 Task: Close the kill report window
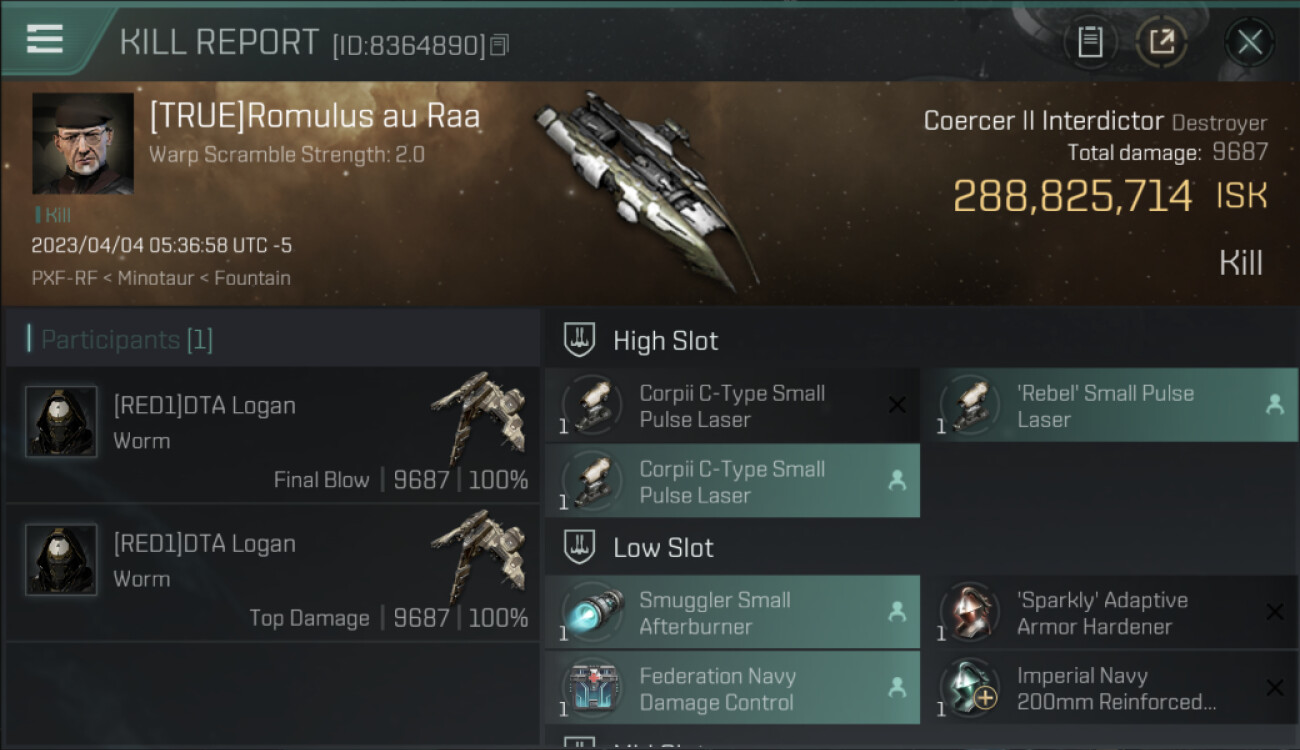(1249, 42)
